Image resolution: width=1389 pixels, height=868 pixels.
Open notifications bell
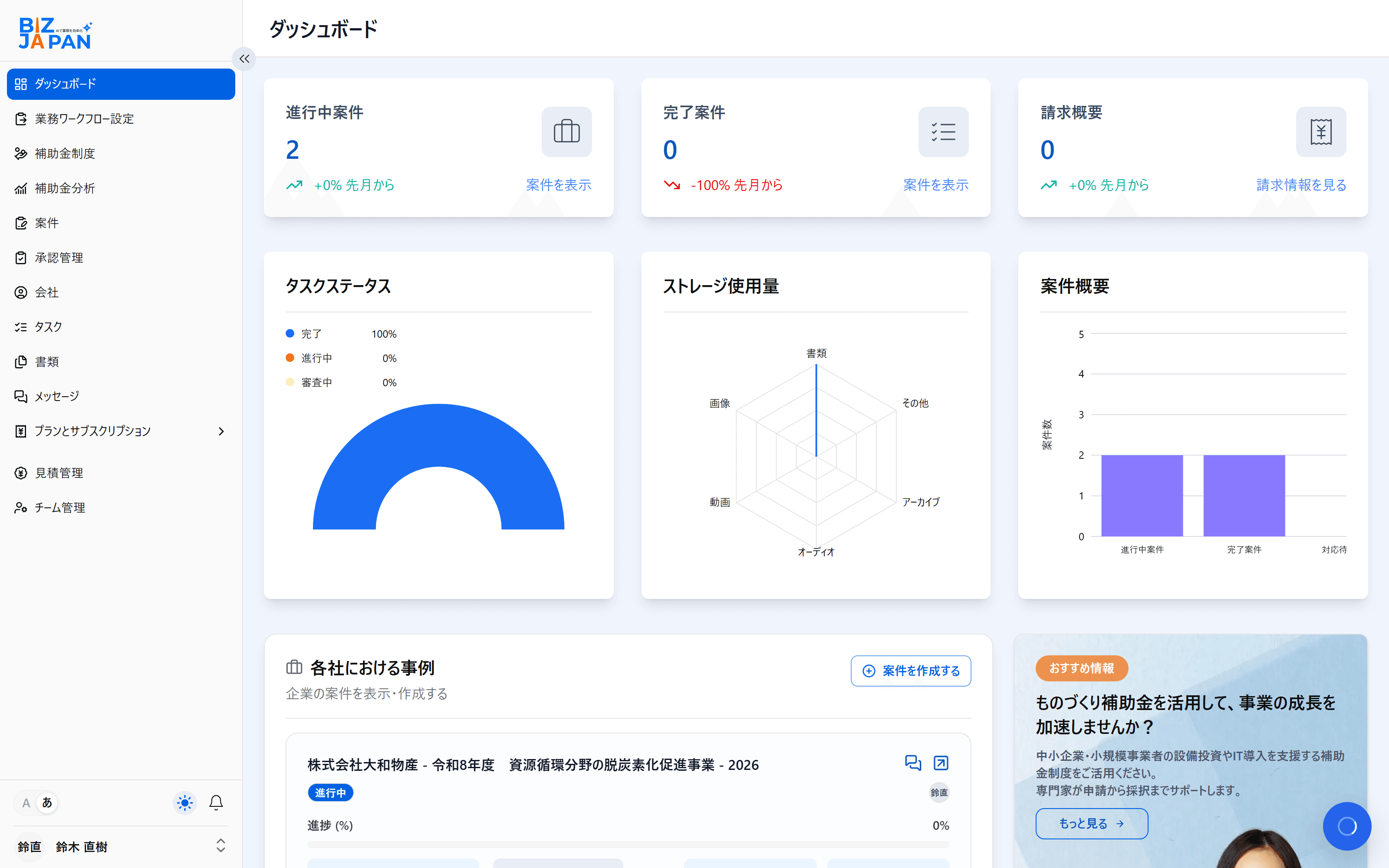[216, 802]
